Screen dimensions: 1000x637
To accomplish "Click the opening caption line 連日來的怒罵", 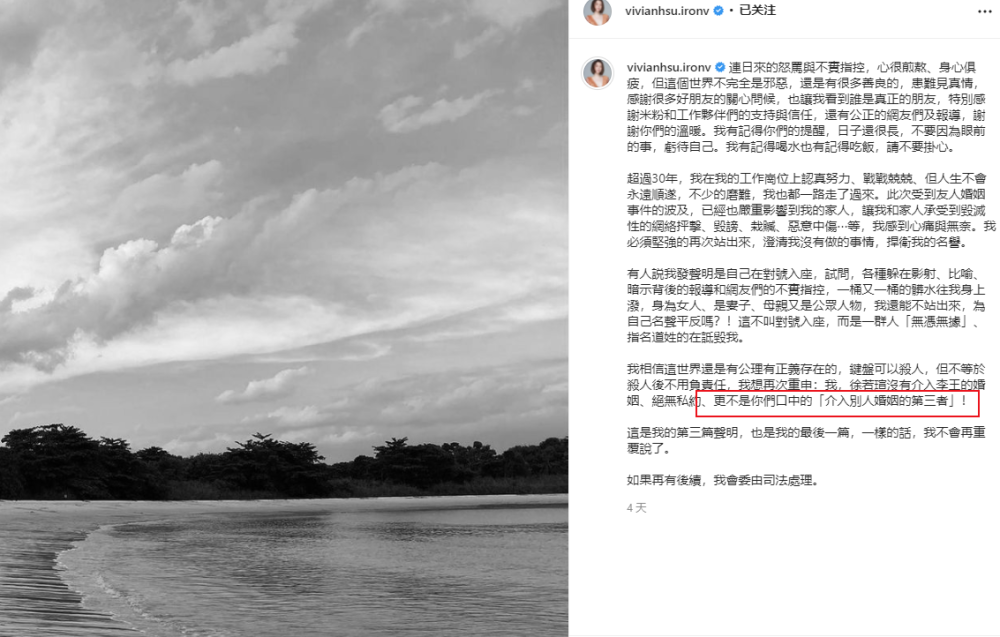I will pos(797,67).
